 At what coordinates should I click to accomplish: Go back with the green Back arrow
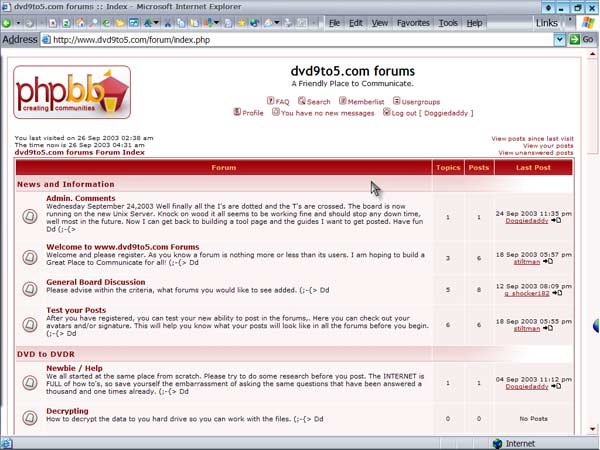tap(7, 23)
